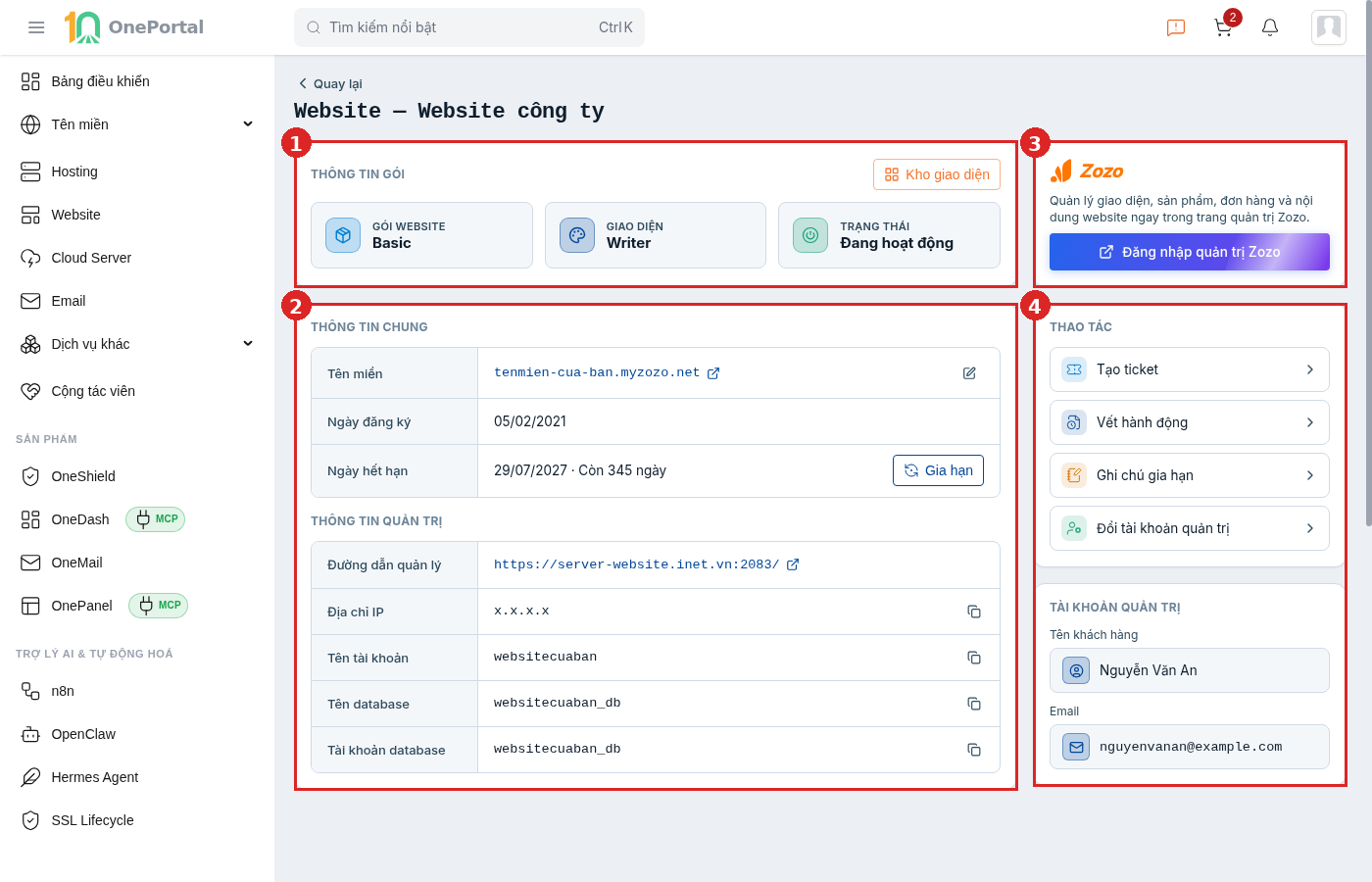Click Đăng nhập quản trị Zozo button
The image size is (1372, 882).
pyautogui.click(x=1190, y=252)
